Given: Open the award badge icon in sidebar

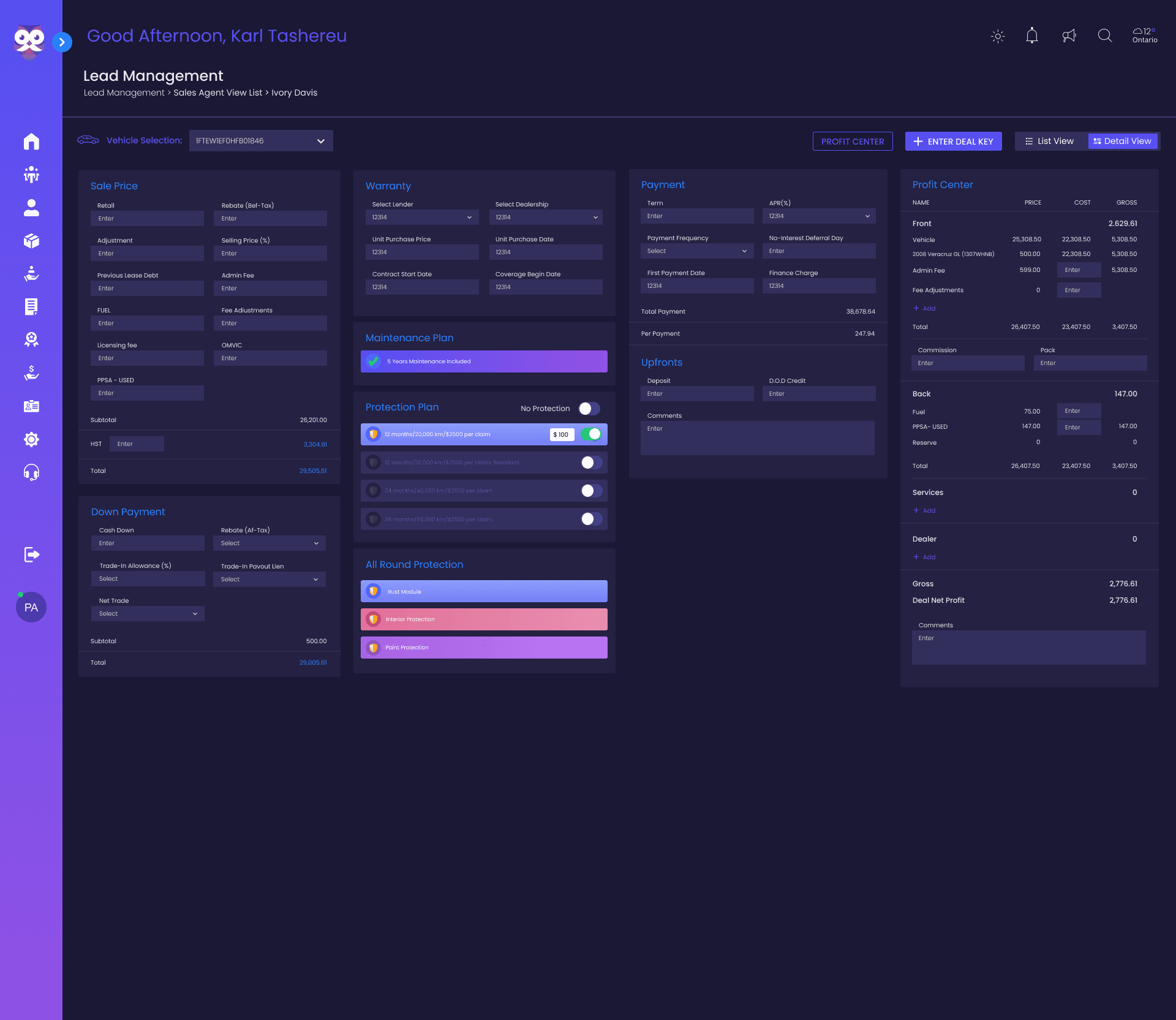Looking at the screenshot, I should click(x=31, y=339).
